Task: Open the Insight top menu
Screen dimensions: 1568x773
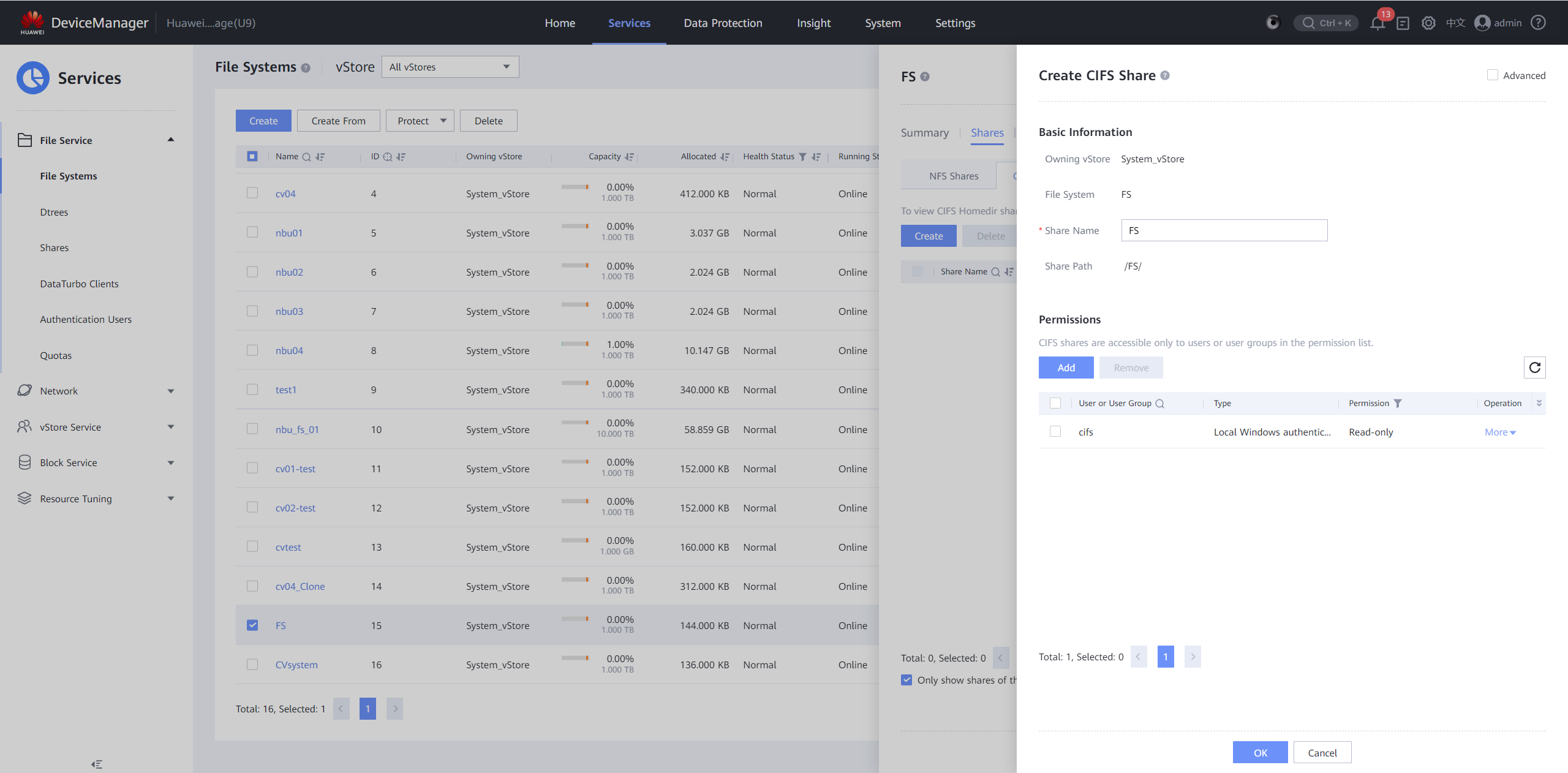Action: (x=813, y=23)
